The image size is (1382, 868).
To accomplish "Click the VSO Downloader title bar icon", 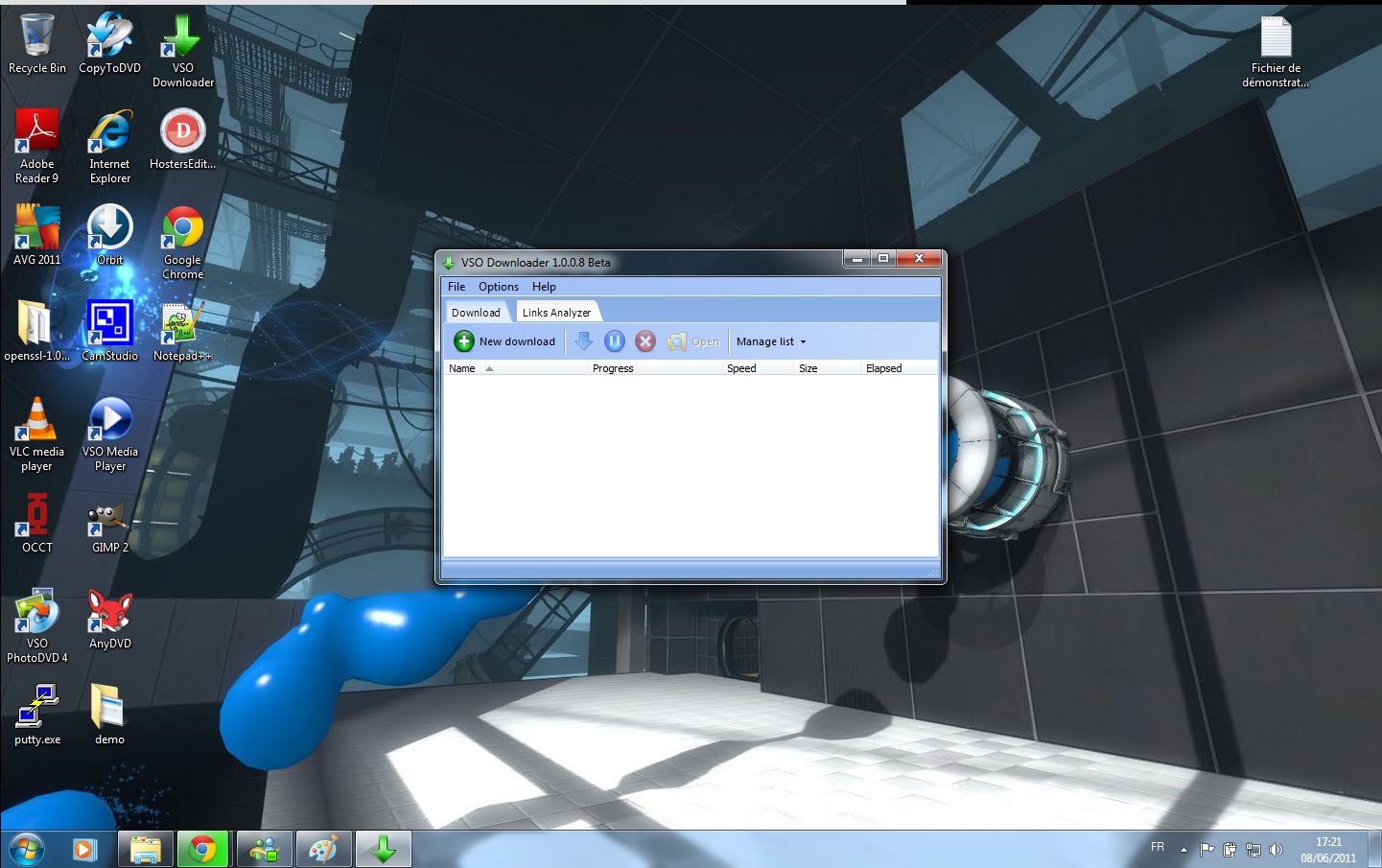I will [x=449, y=262].
